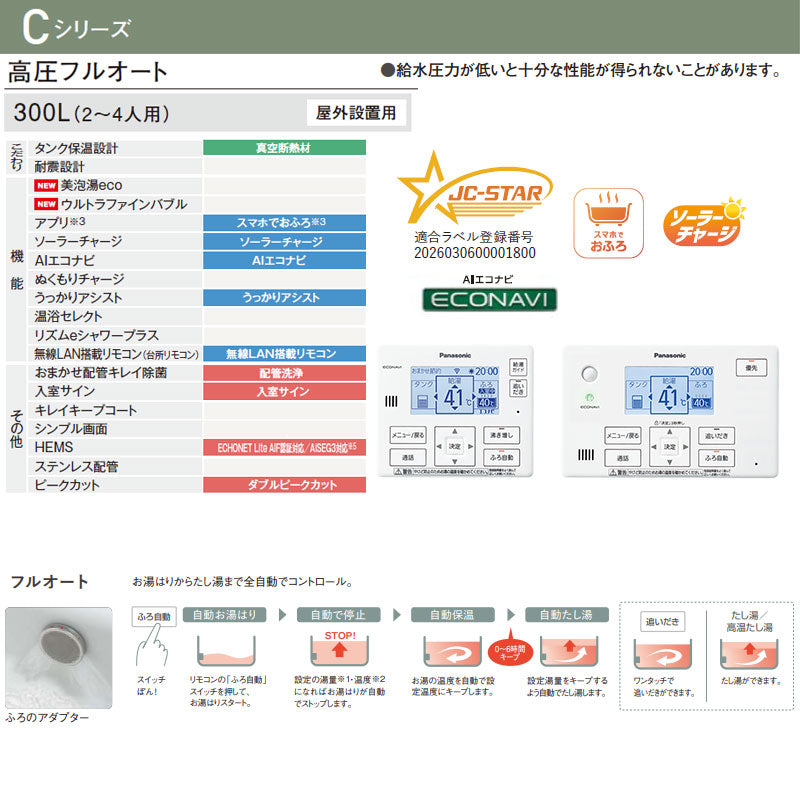Image resolution: width=800 pixels, height=800 pixels.
Task: Click 決定 on the 優先 remote
Action: pos(670,446)
